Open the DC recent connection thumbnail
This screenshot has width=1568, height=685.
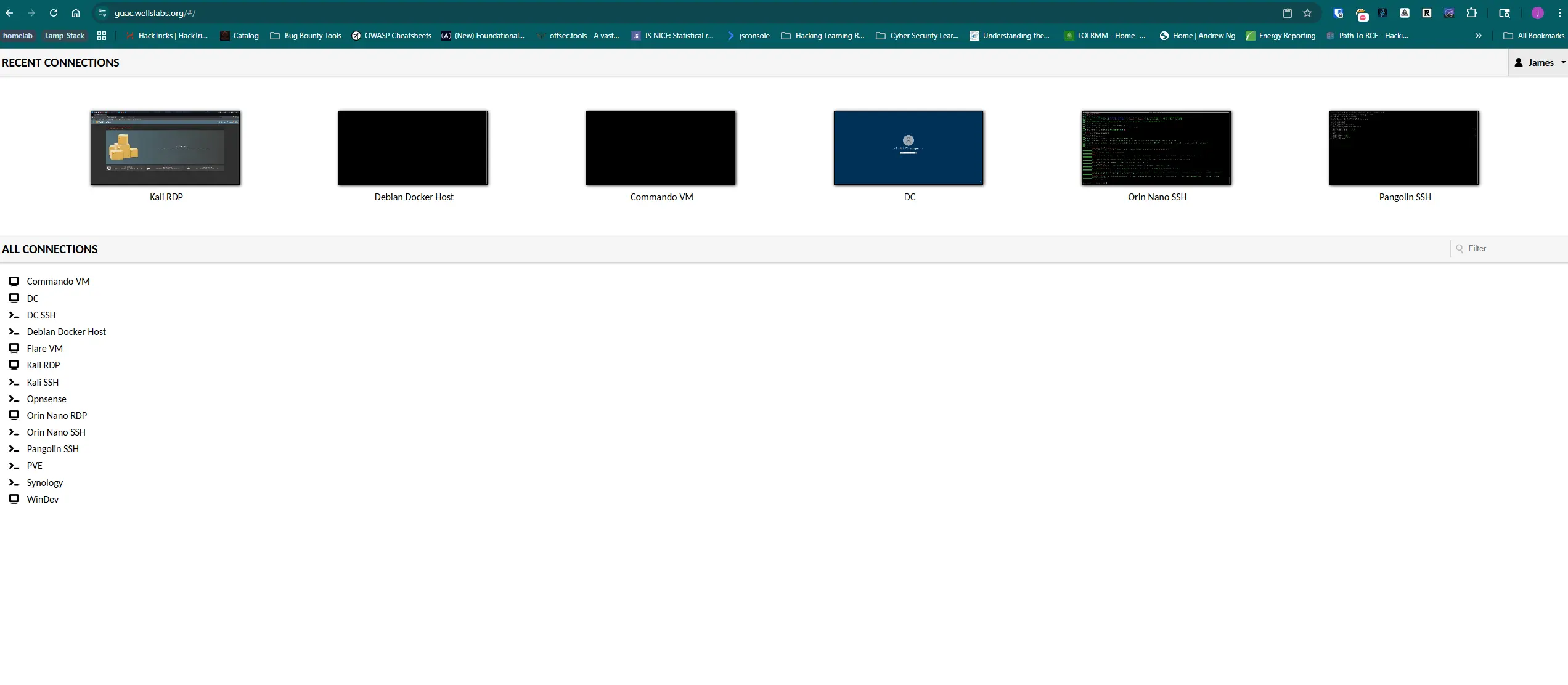pos(909,148)
